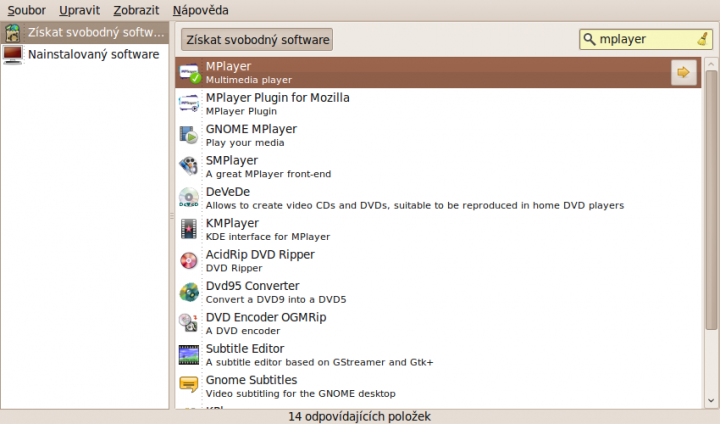The image size is (720, 424).
Task: Click the Subtitle Editor icon
Action: click(x=189, y=355)
